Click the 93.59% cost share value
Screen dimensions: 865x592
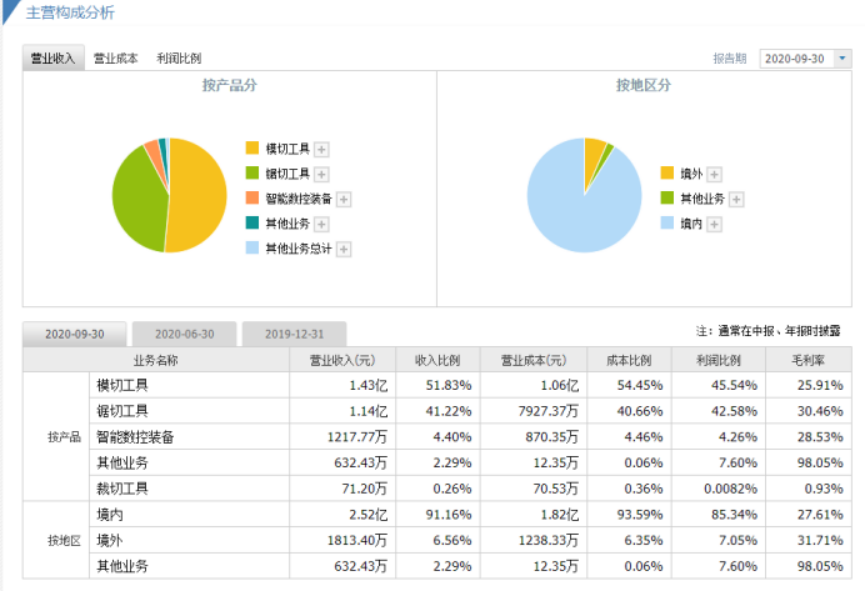coord(640,515)
